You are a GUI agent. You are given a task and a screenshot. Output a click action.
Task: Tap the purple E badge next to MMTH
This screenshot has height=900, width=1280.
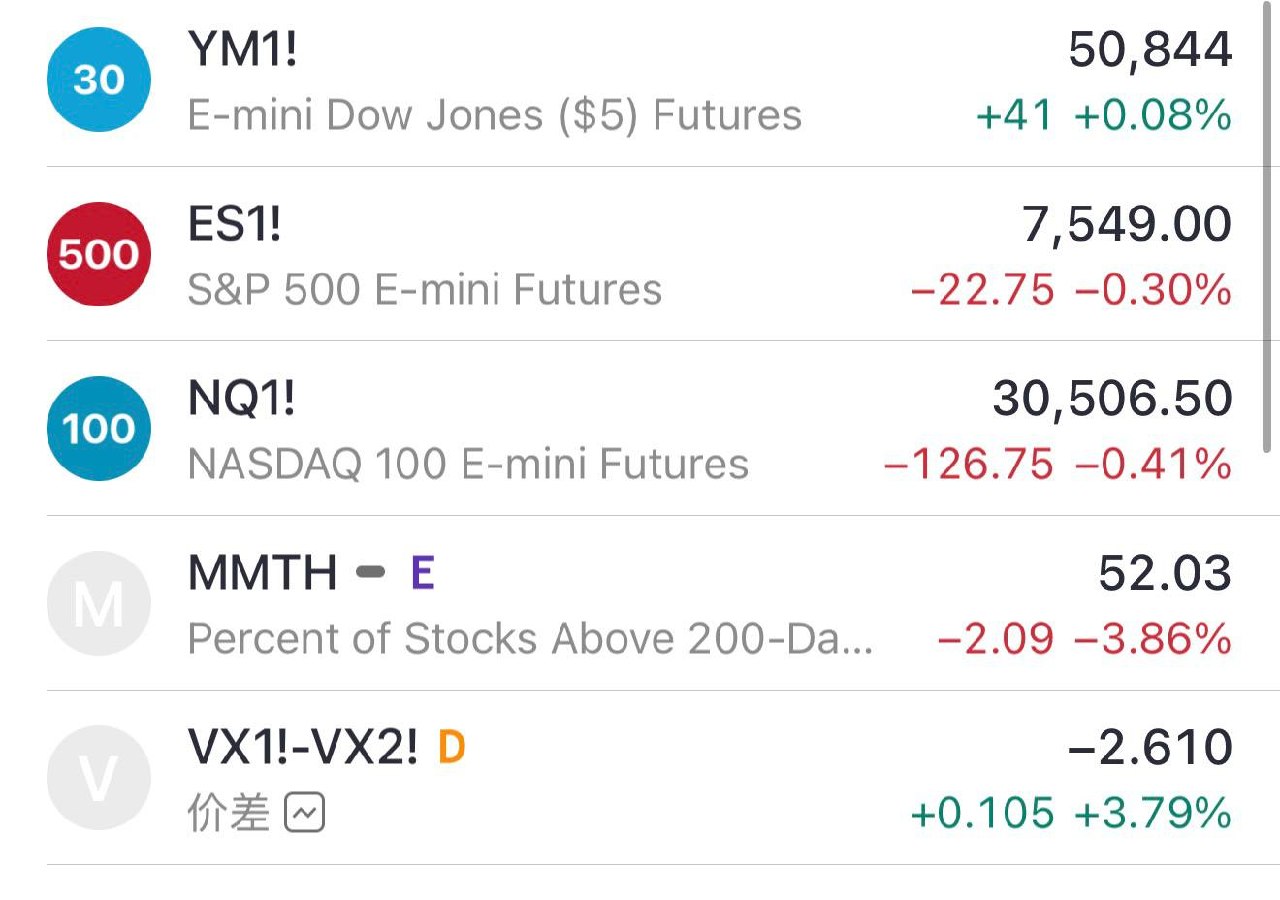pos(423,573)
